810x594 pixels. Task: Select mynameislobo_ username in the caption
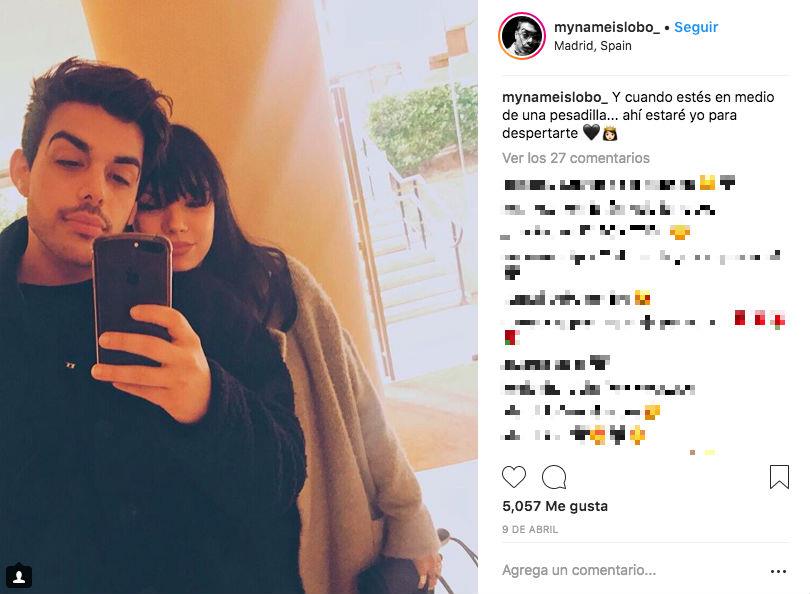coord(555,97)
